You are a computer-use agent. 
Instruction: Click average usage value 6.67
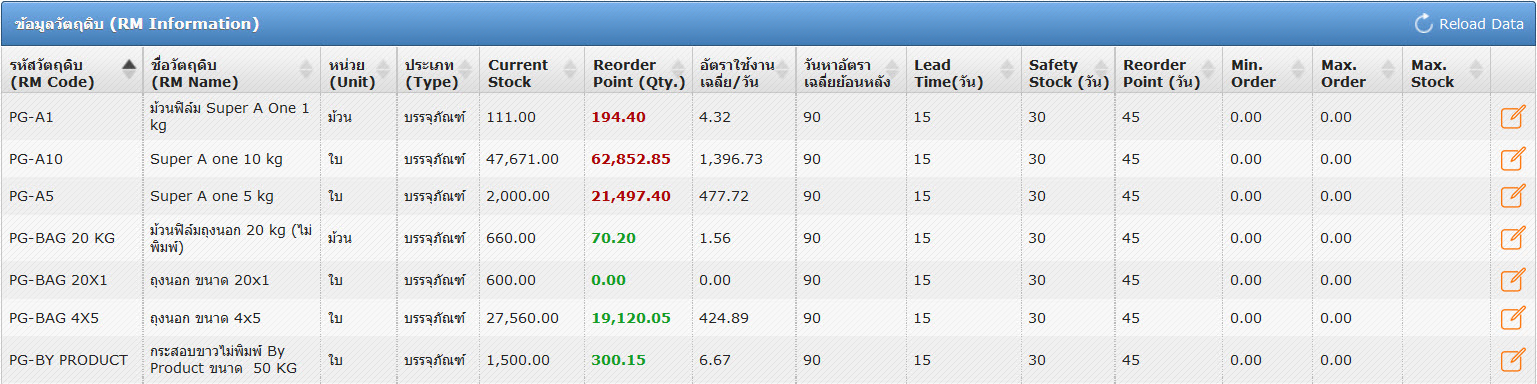coord(715,360)
